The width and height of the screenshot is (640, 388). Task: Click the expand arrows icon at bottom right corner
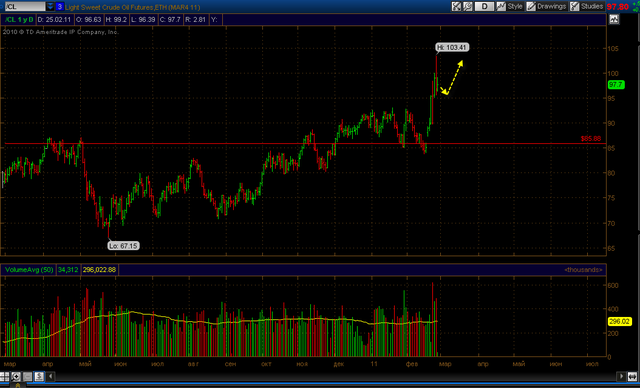pos(632,377)
